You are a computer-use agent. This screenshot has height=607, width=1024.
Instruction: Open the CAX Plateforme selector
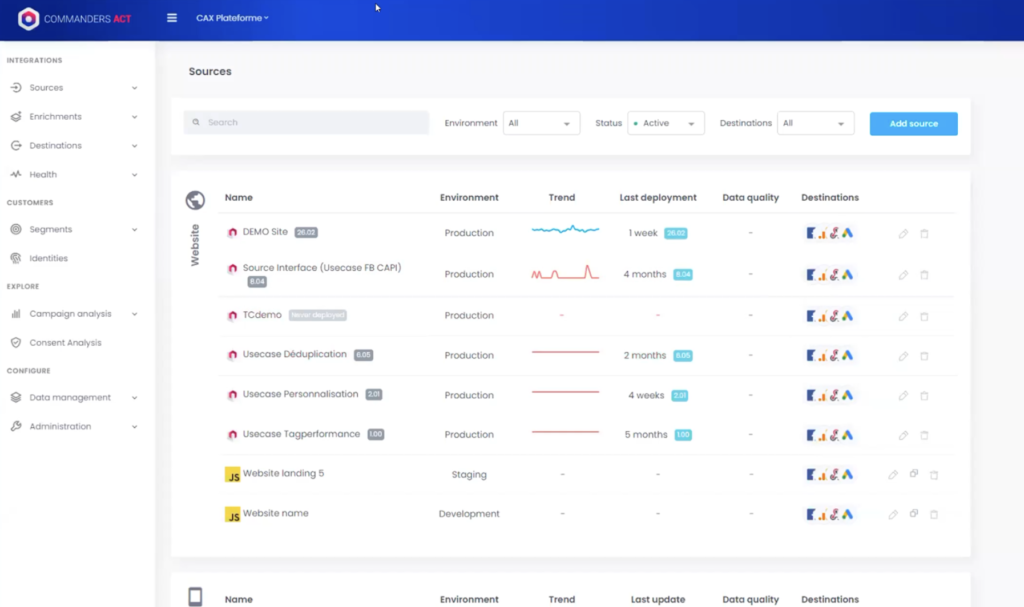pyautogui.click(x=232, y=18)
